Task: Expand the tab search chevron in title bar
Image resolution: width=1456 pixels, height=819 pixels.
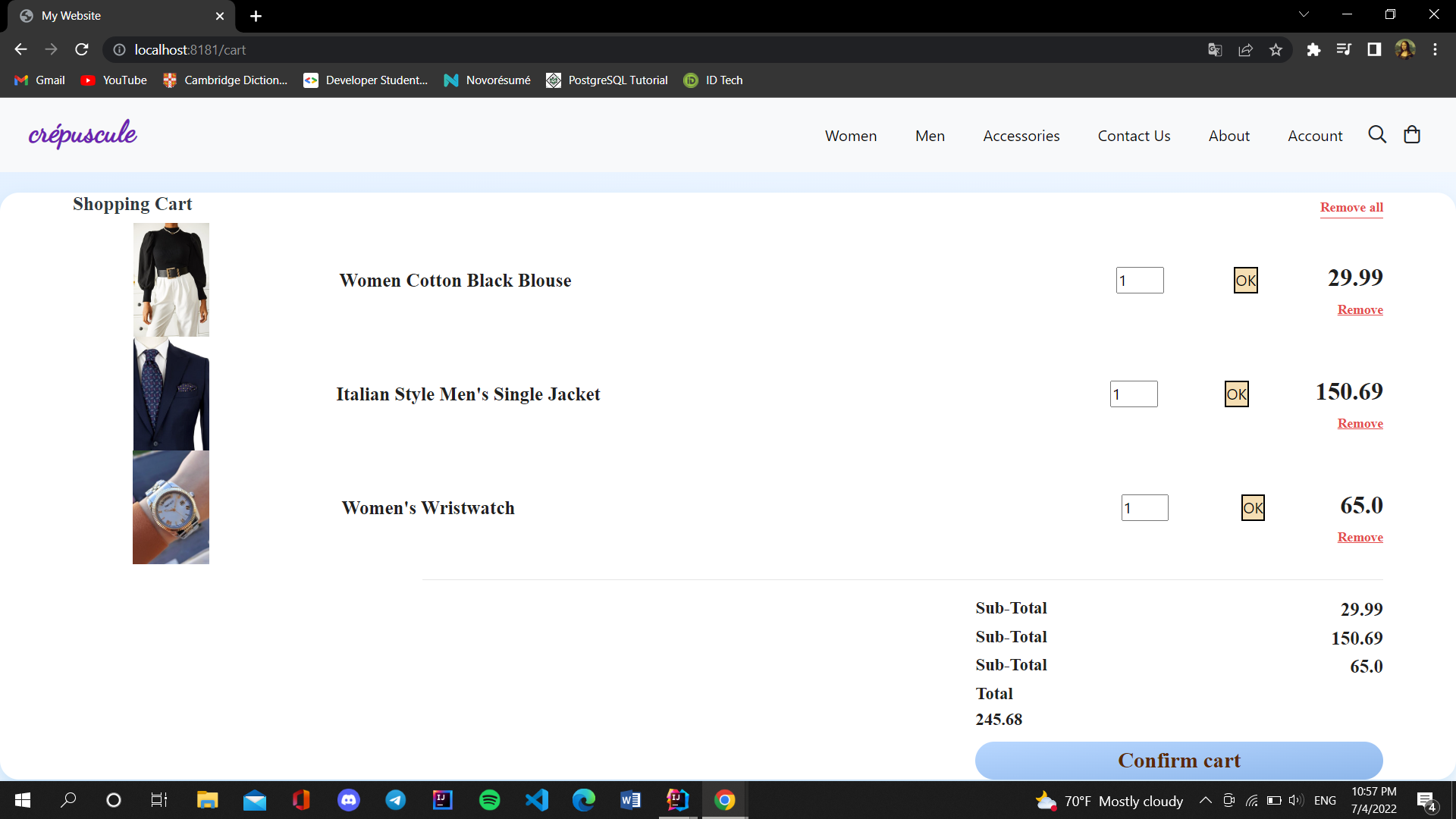Action: tap(1304, 15)
